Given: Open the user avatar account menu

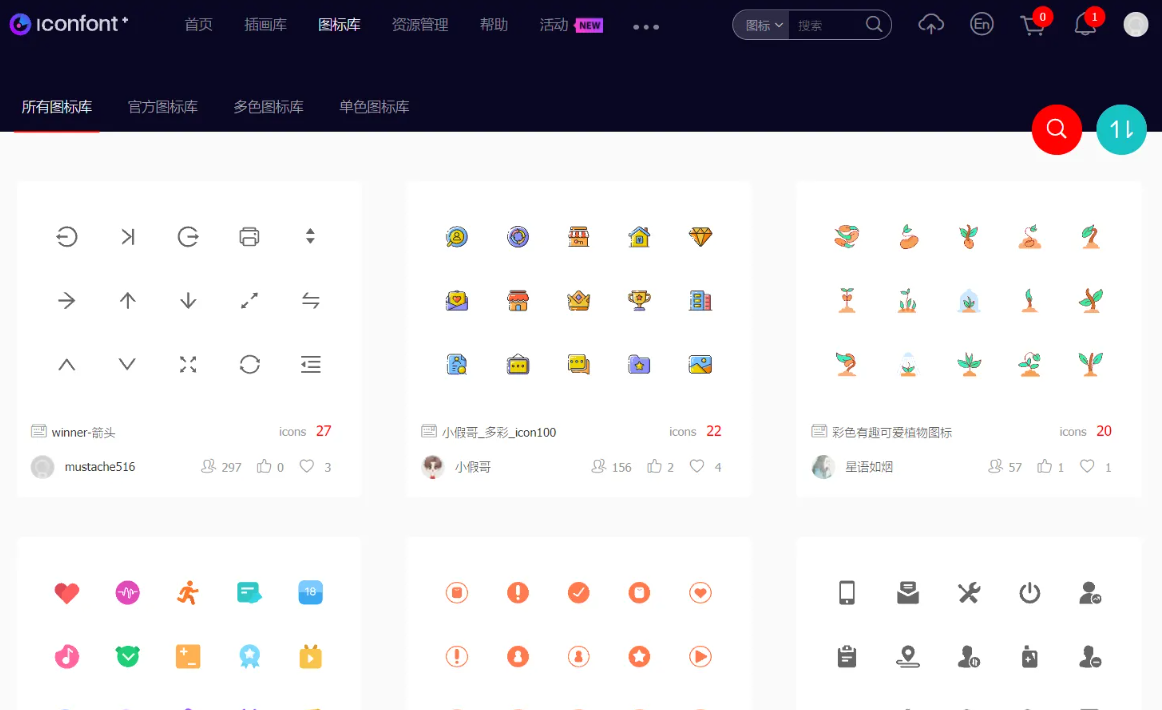Looking at the screenshot, I should [1135, 25].
